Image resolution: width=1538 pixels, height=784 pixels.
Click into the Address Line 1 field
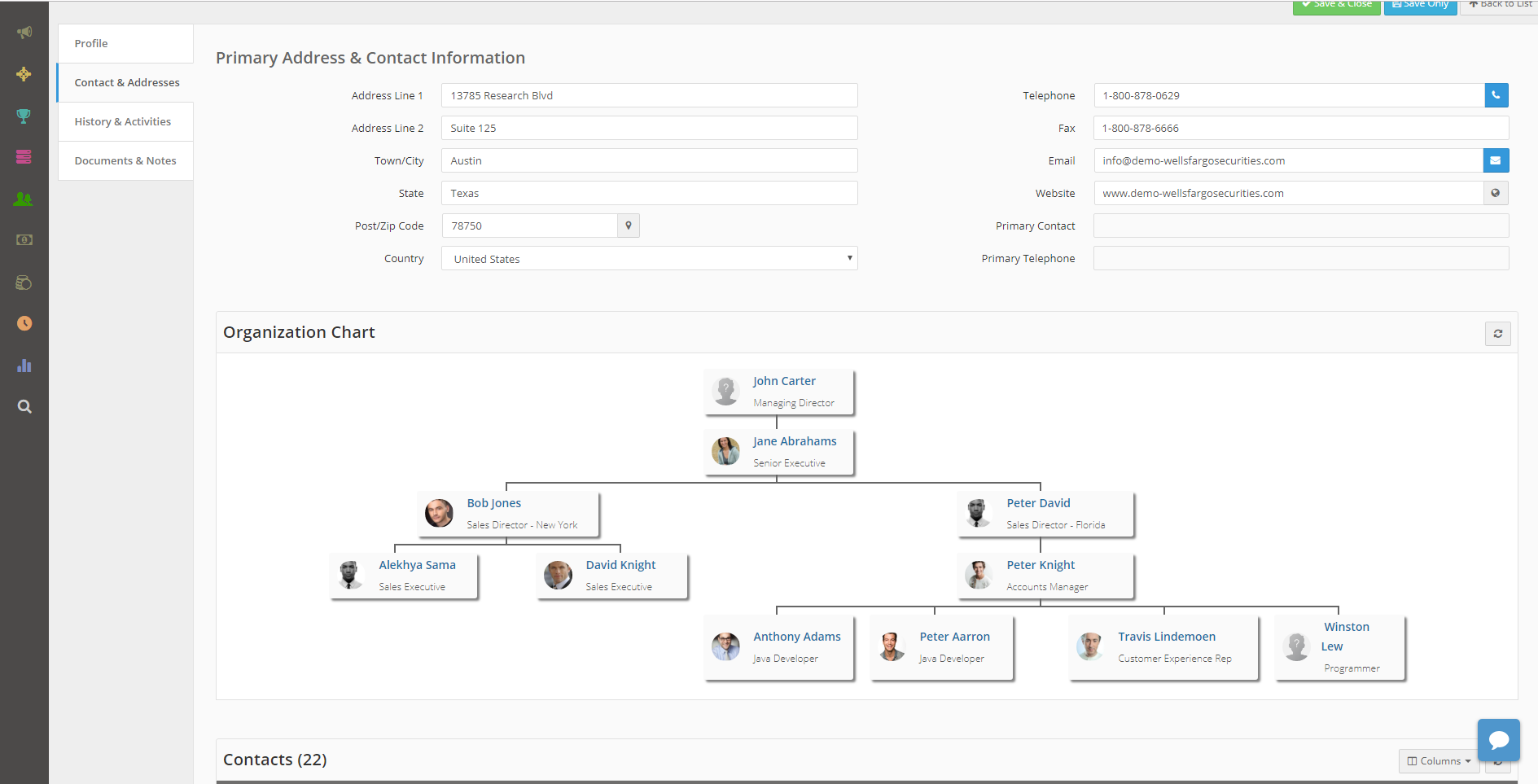pyautogui.click(x=650, y=95)
